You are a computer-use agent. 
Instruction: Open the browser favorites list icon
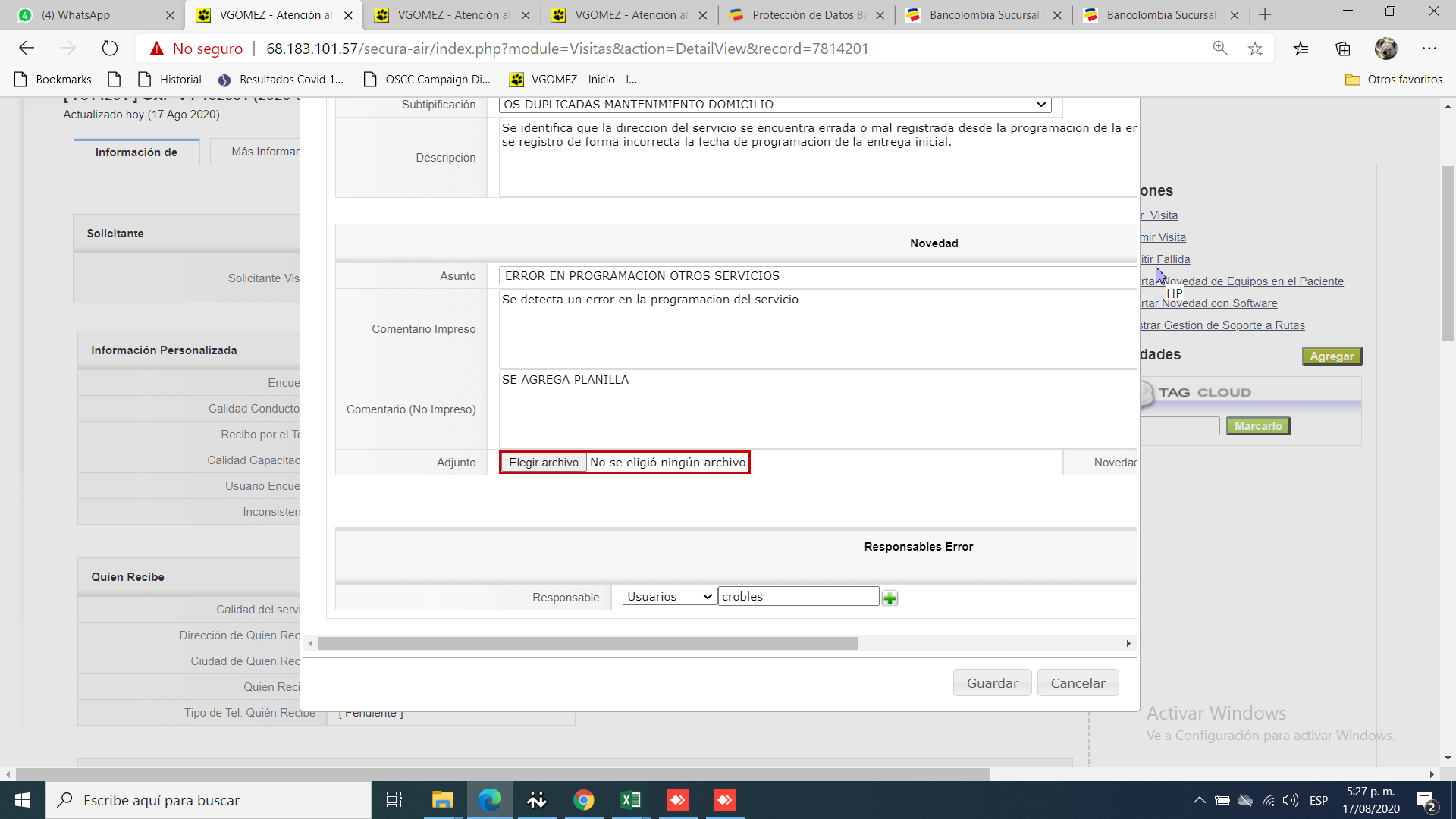(x=1301, y=49)
